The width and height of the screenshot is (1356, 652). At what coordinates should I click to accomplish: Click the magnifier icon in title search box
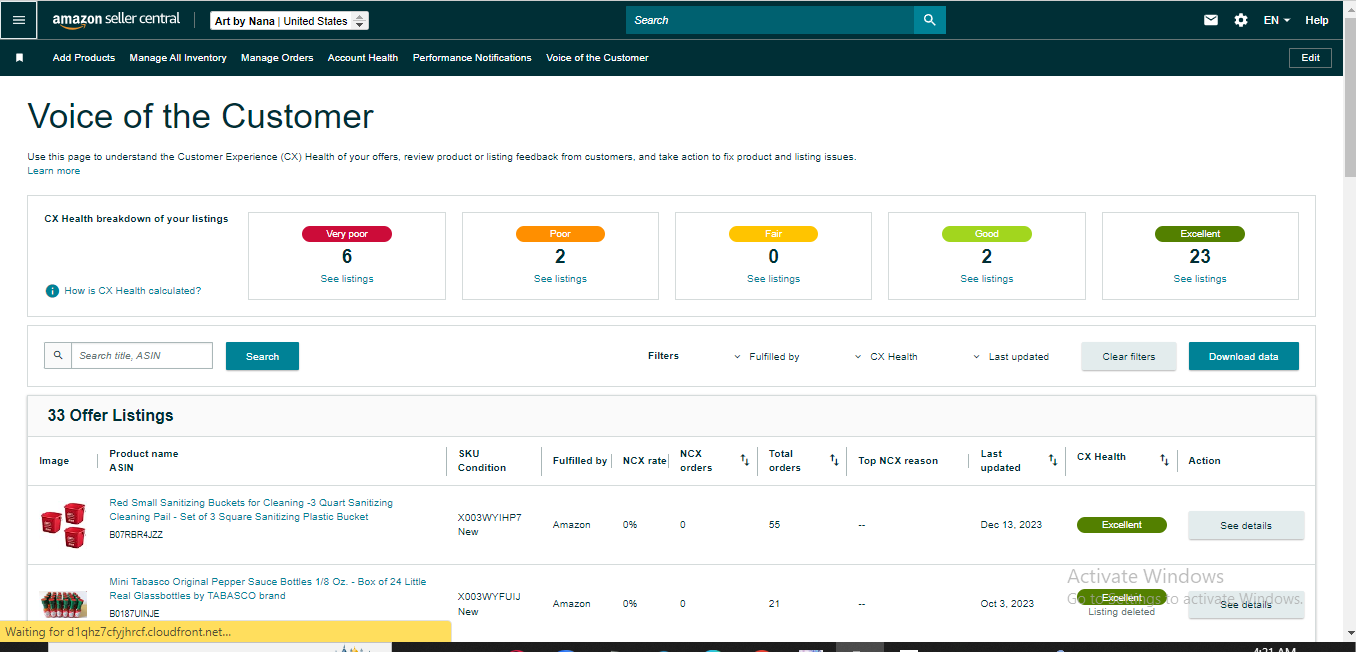coord(58,355)
